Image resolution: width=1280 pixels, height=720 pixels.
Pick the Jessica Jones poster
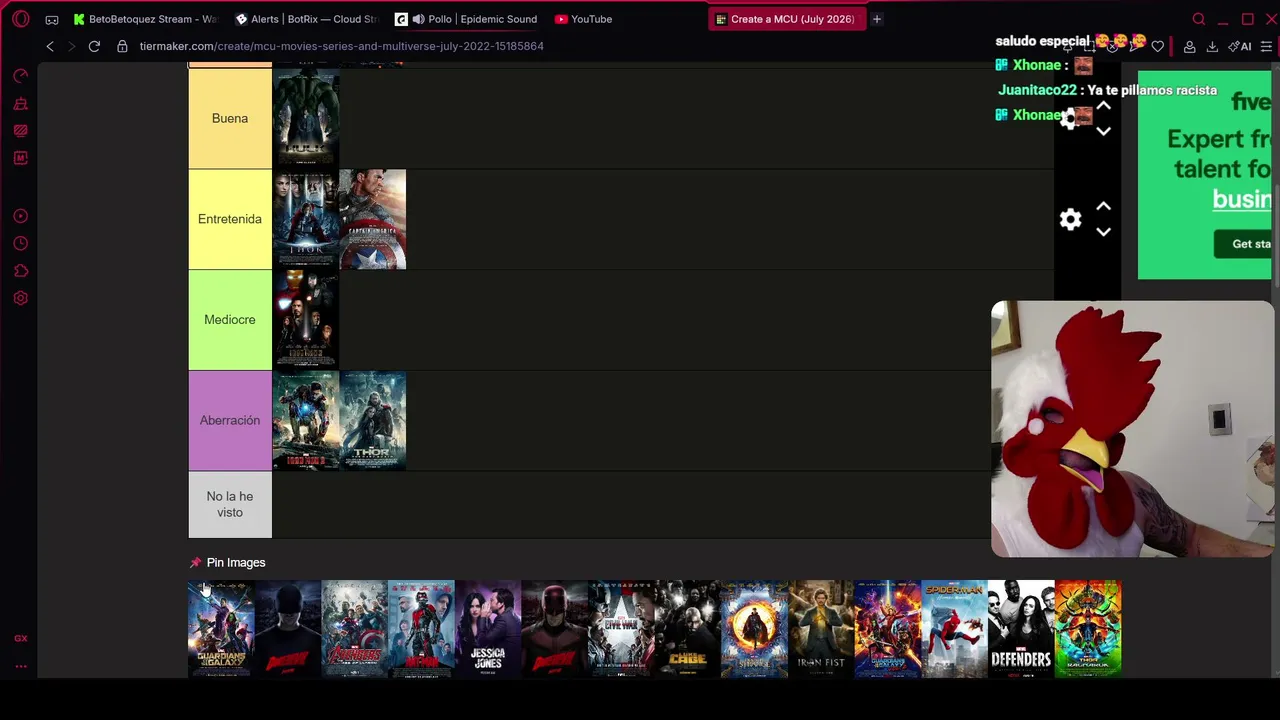(x=488, y=629)
